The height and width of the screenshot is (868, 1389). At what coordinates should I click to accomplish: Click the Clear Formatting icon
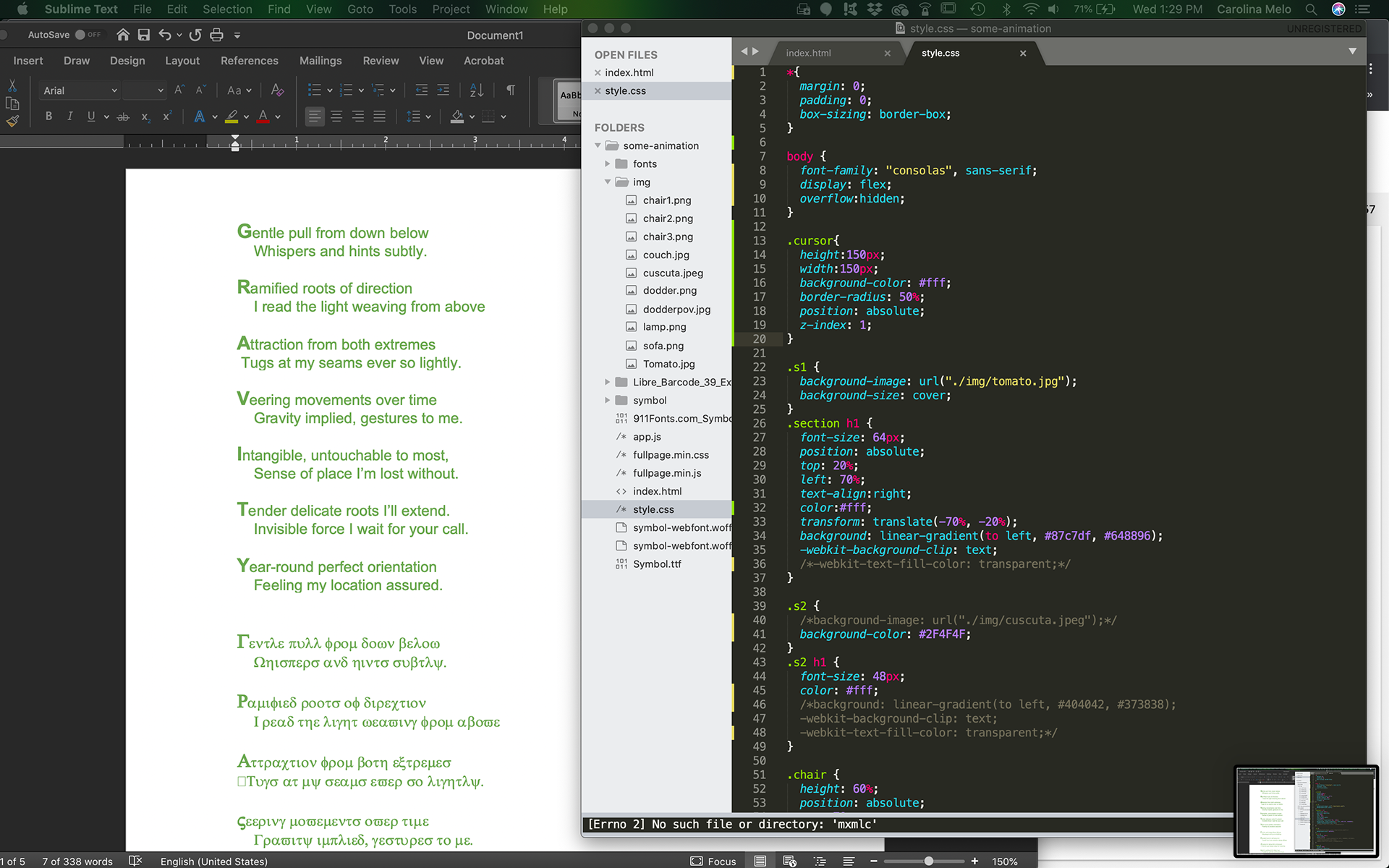tap(277, 90)
